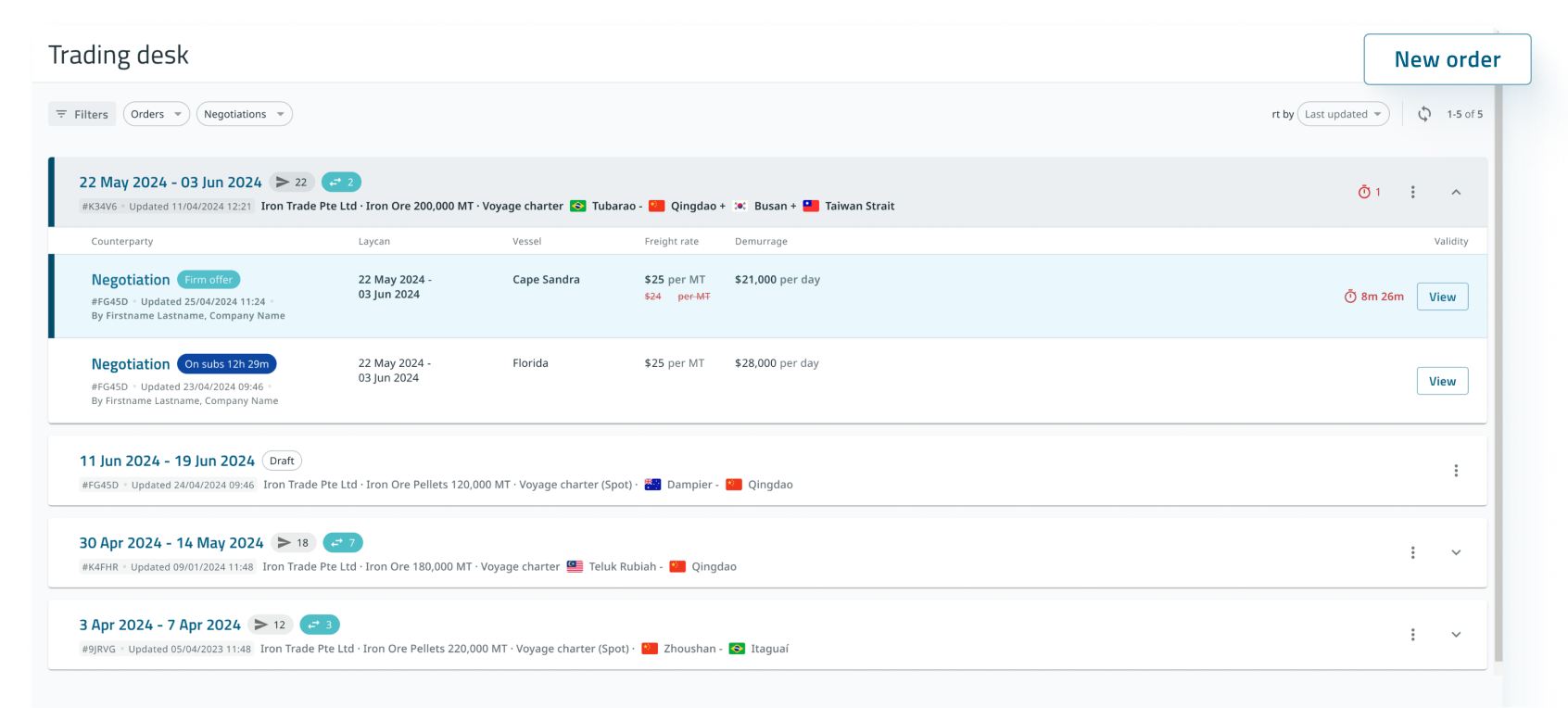Open the three-dot menu for order #K34V6
The image size is (1568, 708).
click(1412, 192)
